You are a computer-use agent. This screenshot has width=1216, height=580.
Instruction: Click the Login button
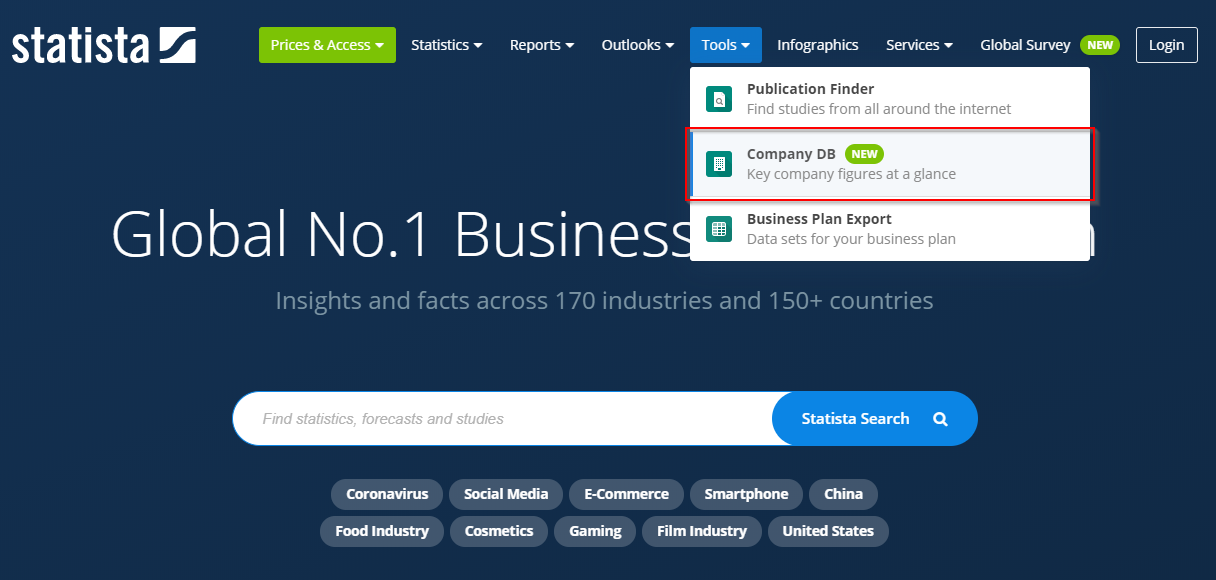pyautogui.click(x=1167, y=45)
